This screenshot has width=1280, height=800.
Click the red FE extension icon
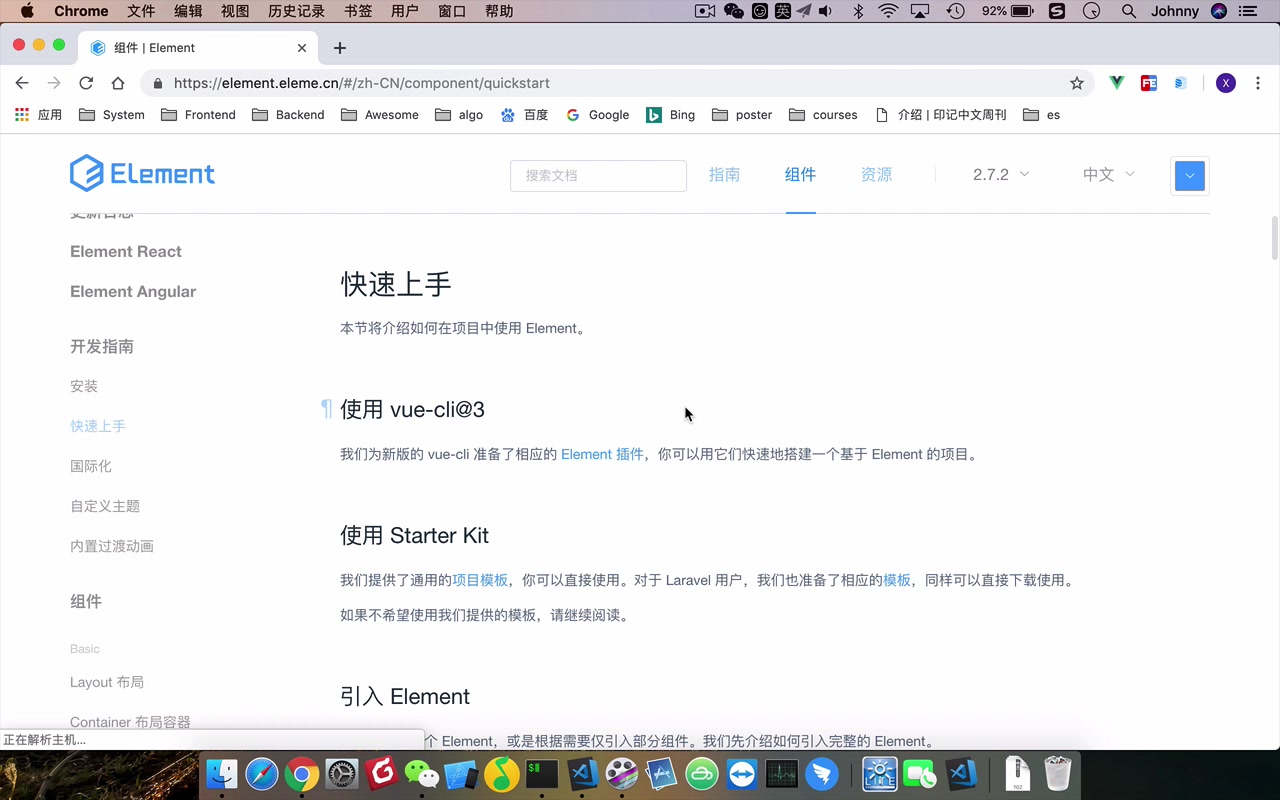(1149, 83)
